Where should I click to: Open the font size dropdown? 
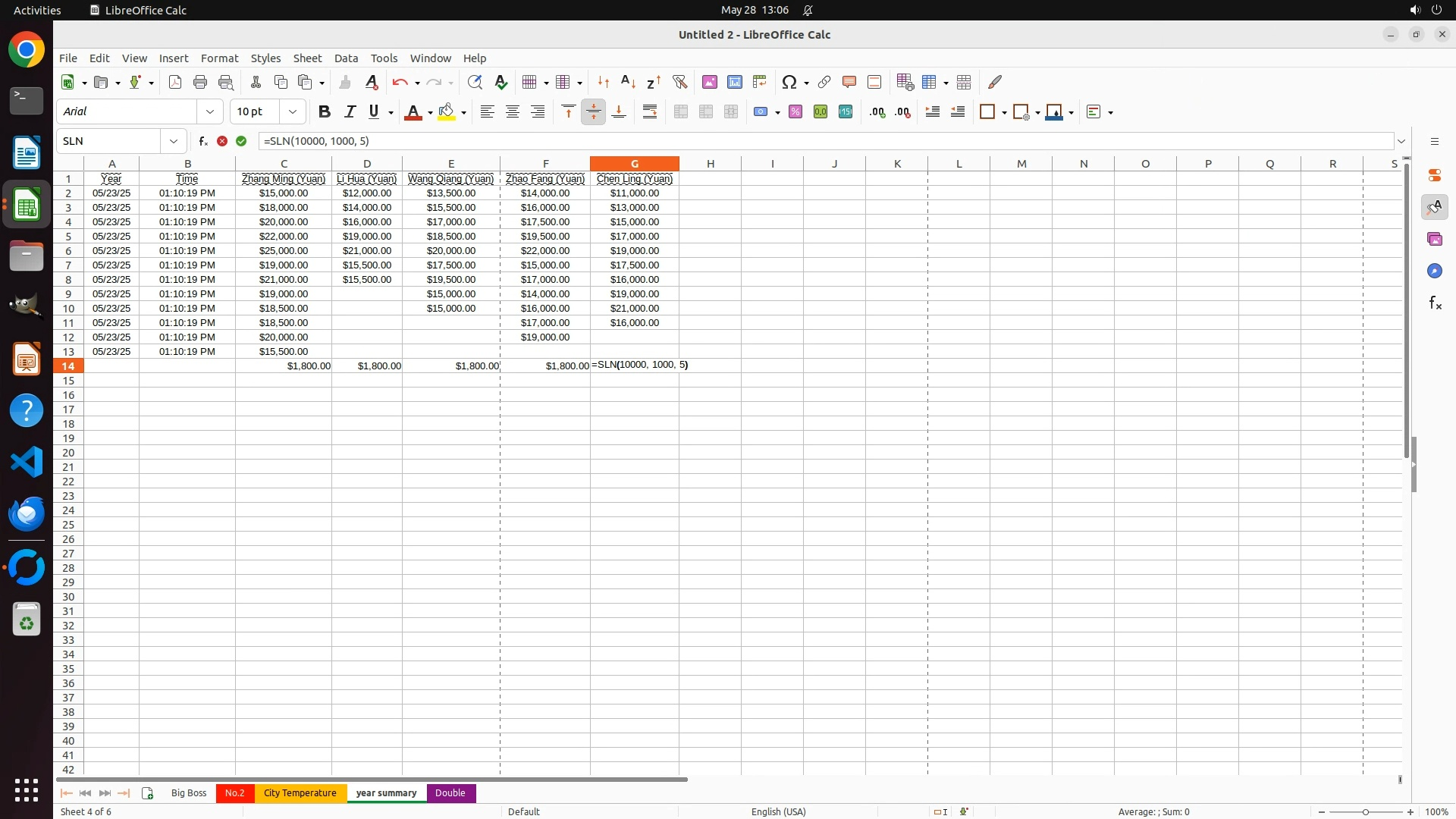[292, 112]
